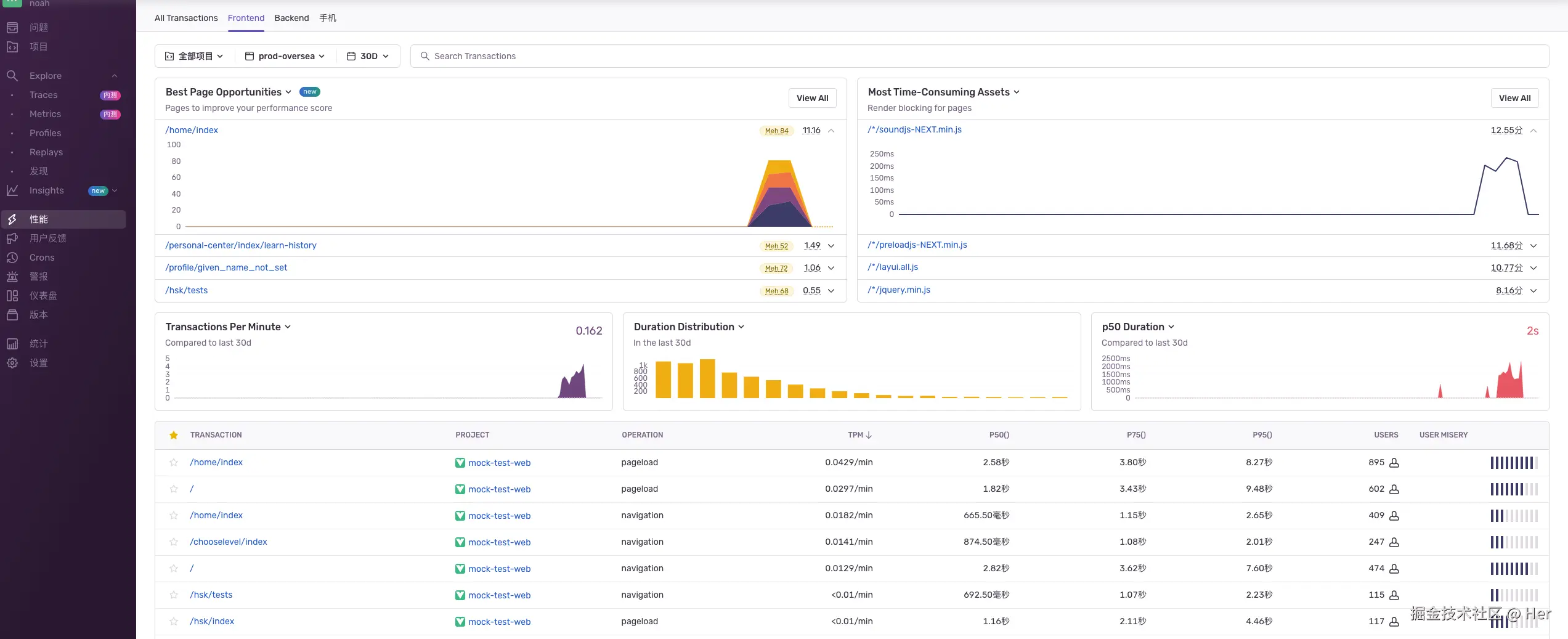
Task: Star the /chooselevel/index transaction row
Action: point(174,542)
